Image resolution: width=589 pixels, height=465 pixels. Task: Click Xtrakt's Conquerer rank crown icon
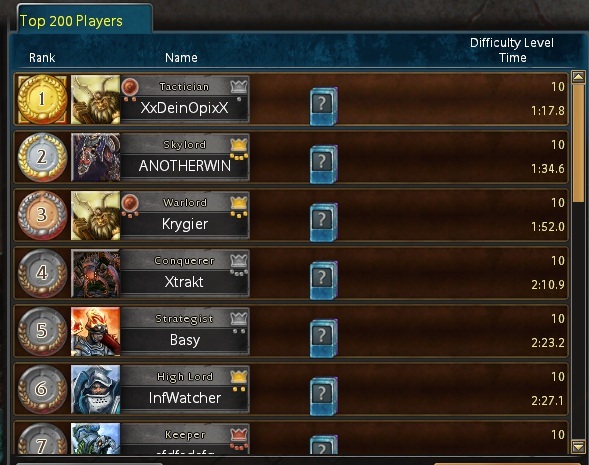(x=239, y=260)
